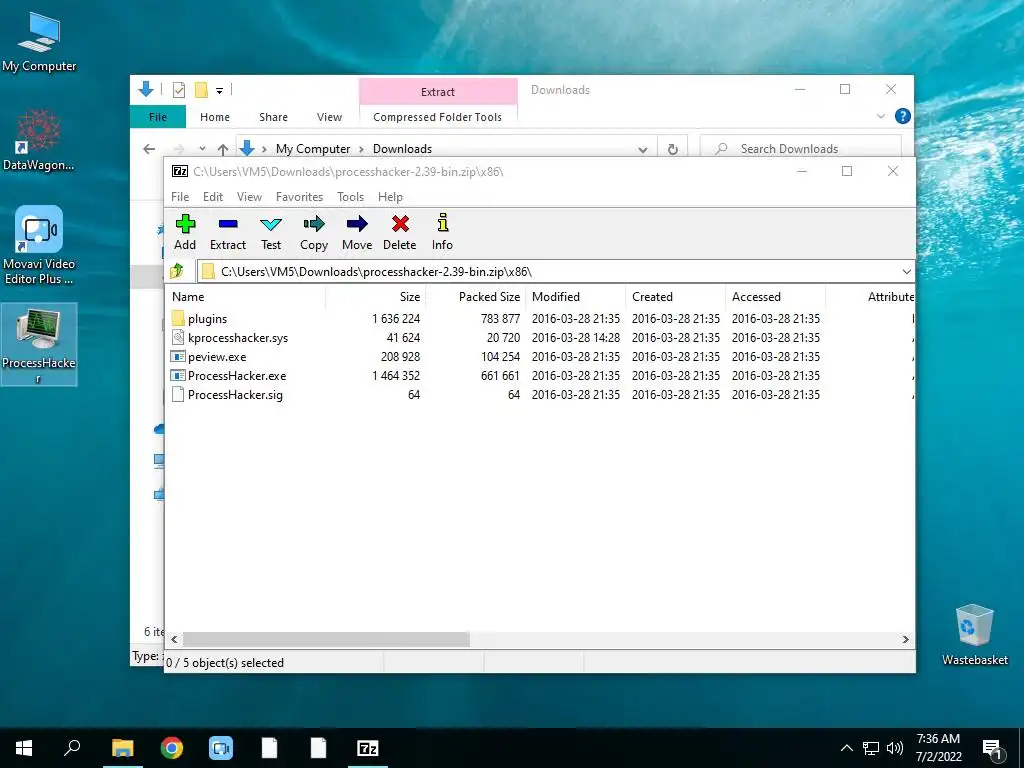Open the Windows Start menu

point(24,748)
